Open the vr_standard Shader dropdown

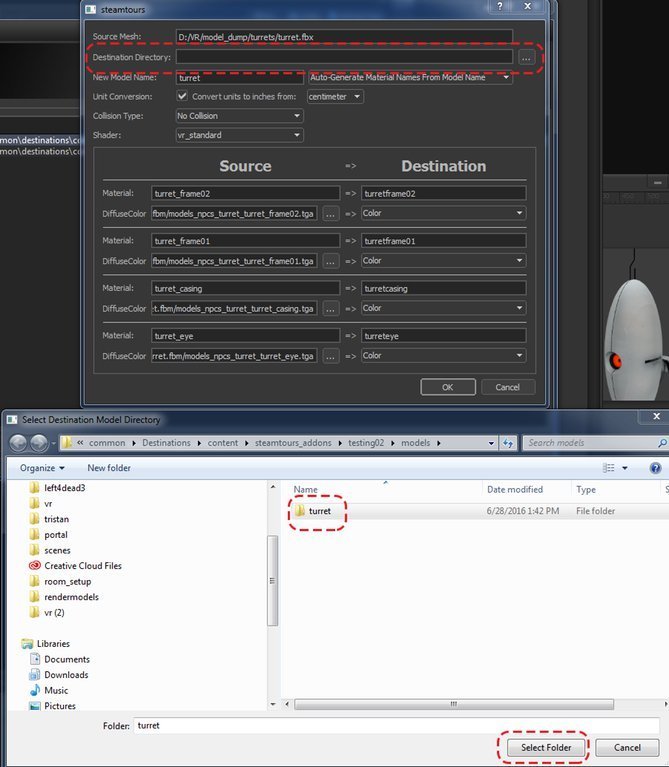coord(239,135)
